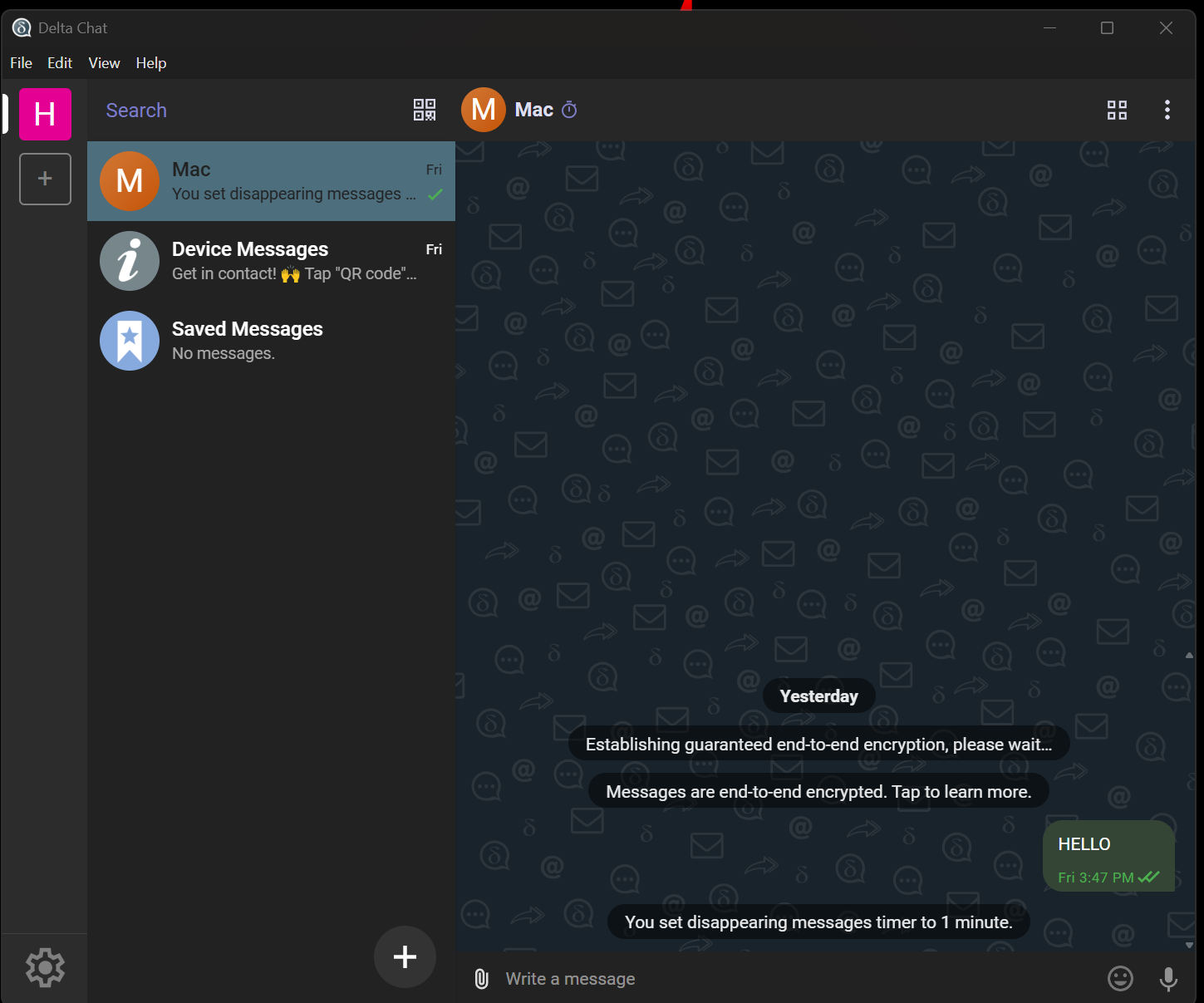Image resolution: width=1204 pixels, height=1003 pixels.
Task: Focus the Search chats field
Action: [x=249, y=111]
